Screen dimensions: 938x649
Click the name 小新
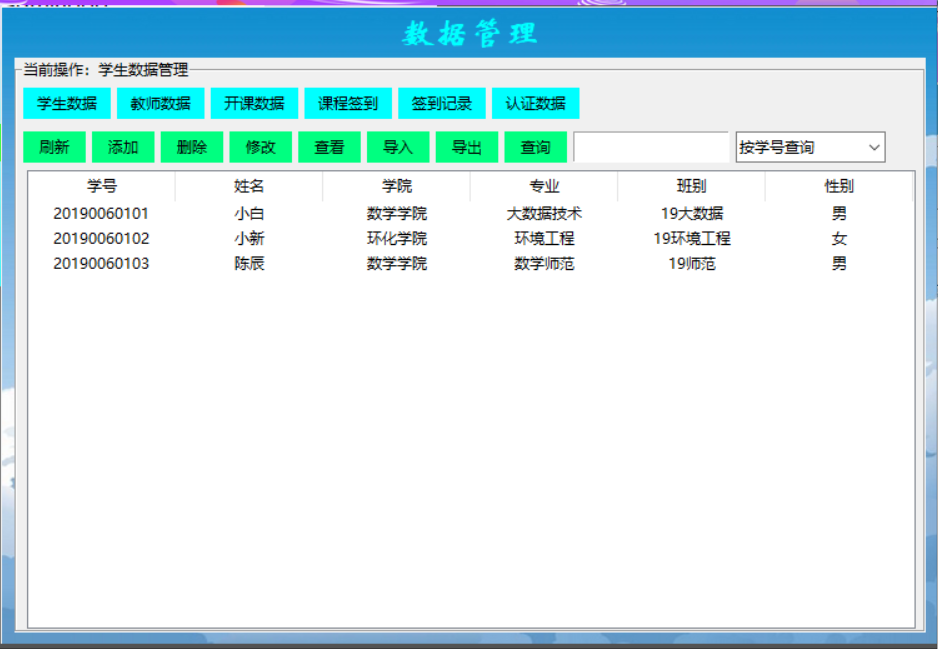coord(249,239)
